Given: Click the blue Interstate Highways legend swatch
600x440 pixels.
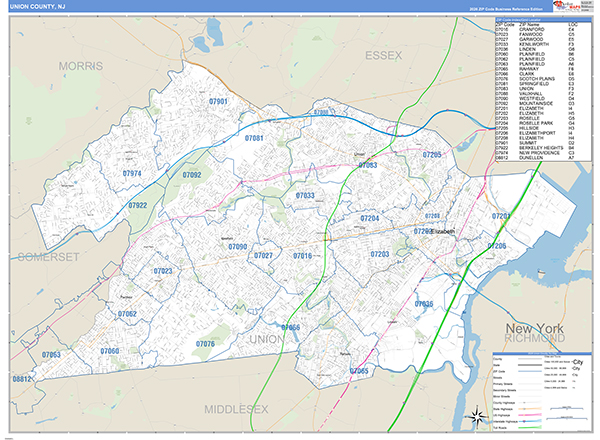Looking at the screenshot, I should point(530,421).
